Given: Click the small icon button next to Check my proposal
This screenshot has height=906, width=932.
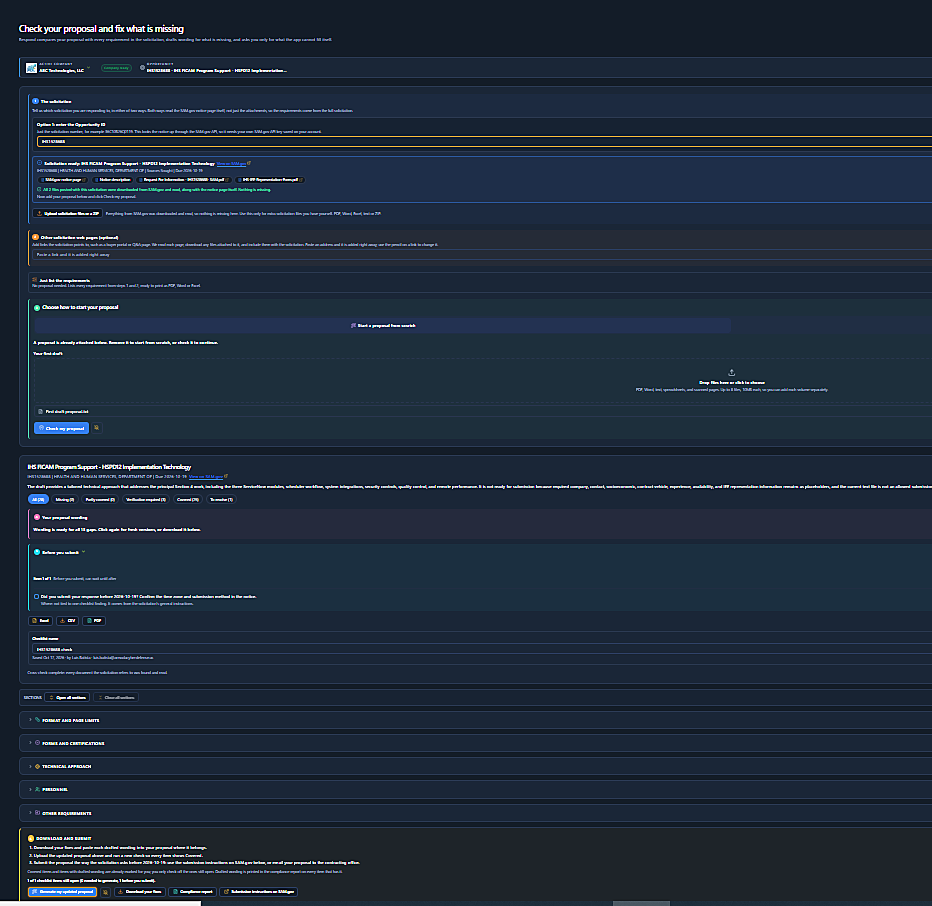Looking at the screenshot, I should [97, 428].
